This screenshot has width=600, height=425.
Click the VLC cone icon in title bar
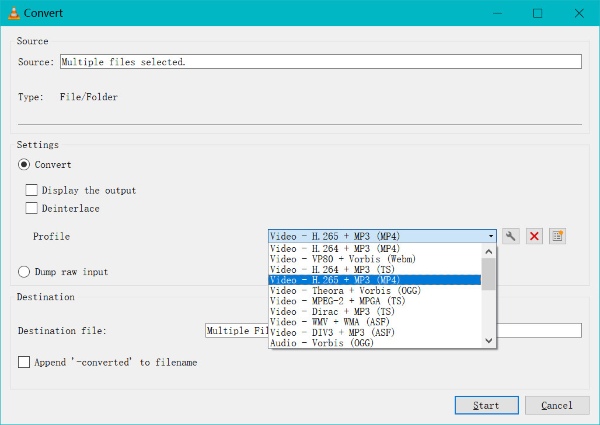(x=13, y=13)
